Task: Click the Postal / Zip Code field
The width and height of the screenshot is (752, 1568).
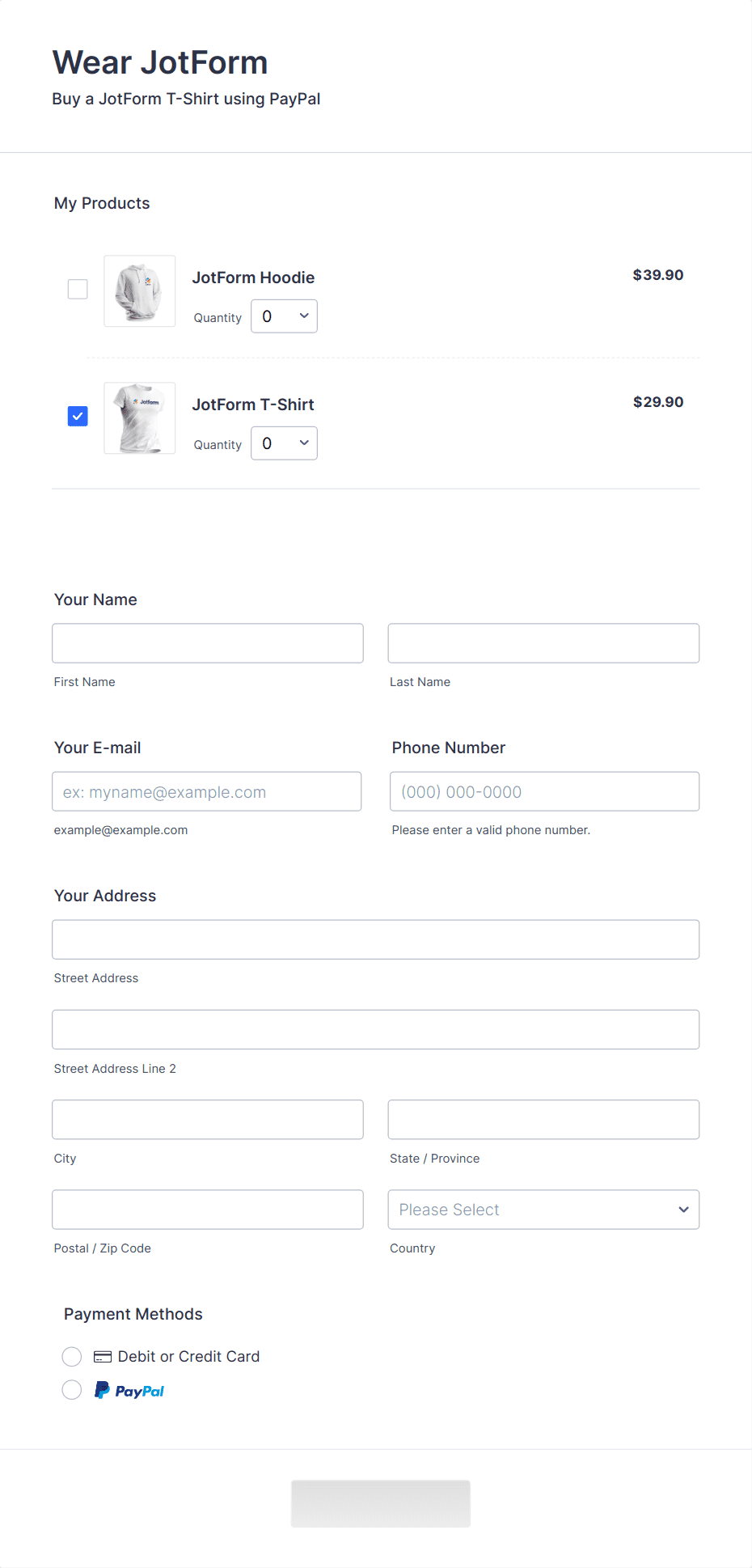Action: tap(208, 1210)
